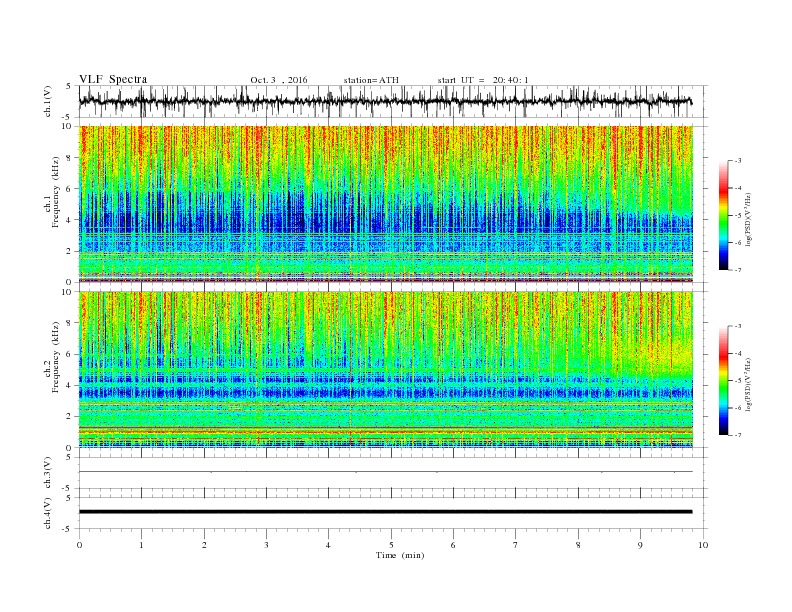The width and height of the screenshot is (792, 612).
Task: Select the ch.2 "Frequency (kHz)" axis label
Action: coord(56,358)
